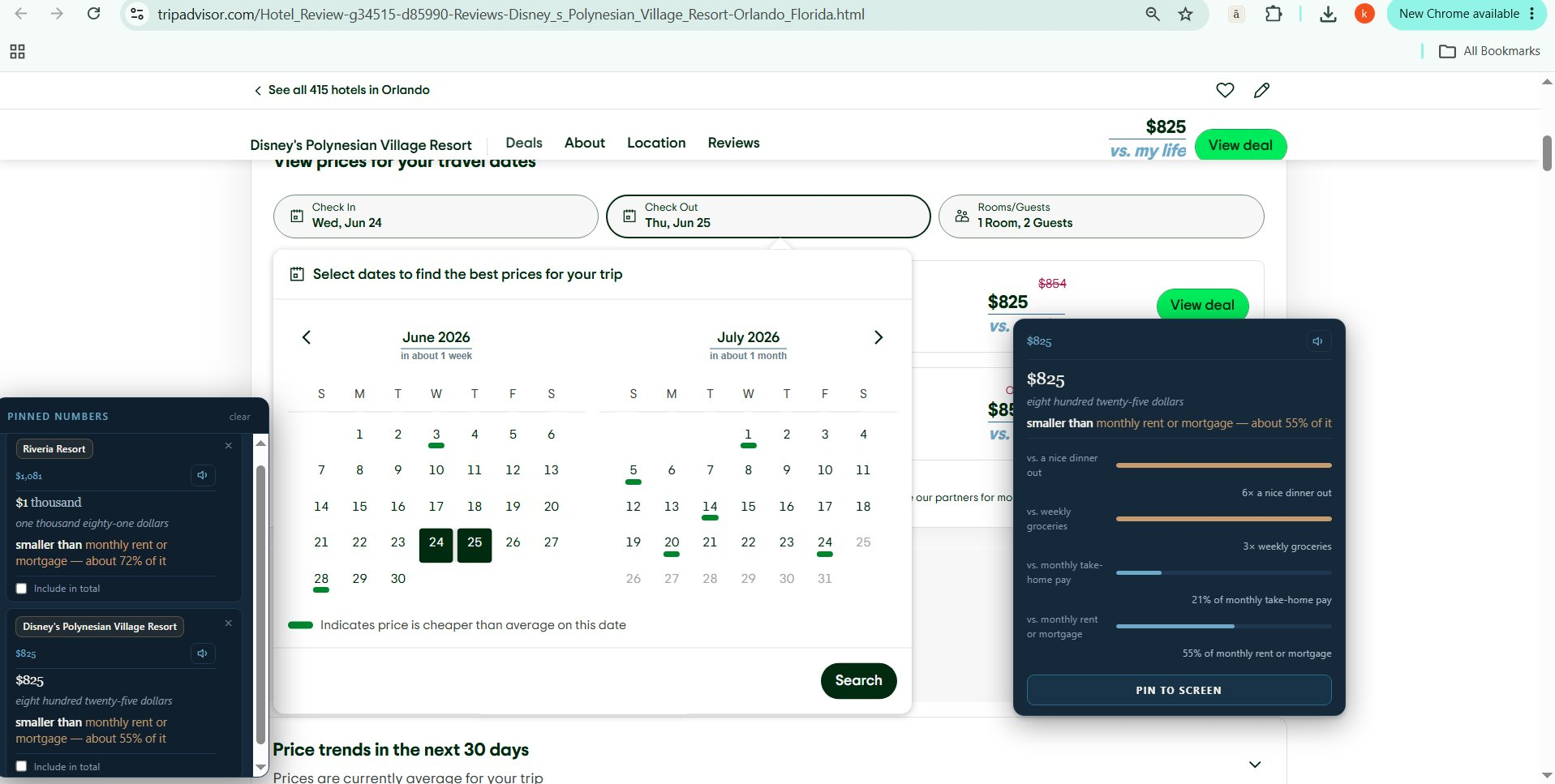Image resolution: width=1555 pixels, height=784 pixels.
Task: Go to See all 415 hotels in Orlando
Action: point(342,90)
